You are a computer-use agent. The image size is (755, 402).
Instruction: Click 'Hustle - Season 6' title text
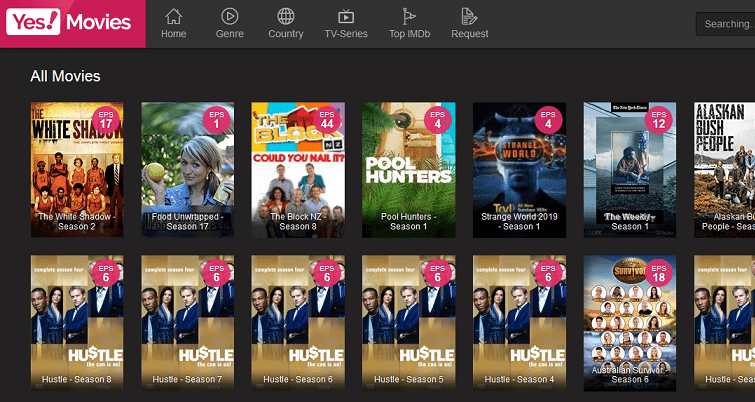298,379
